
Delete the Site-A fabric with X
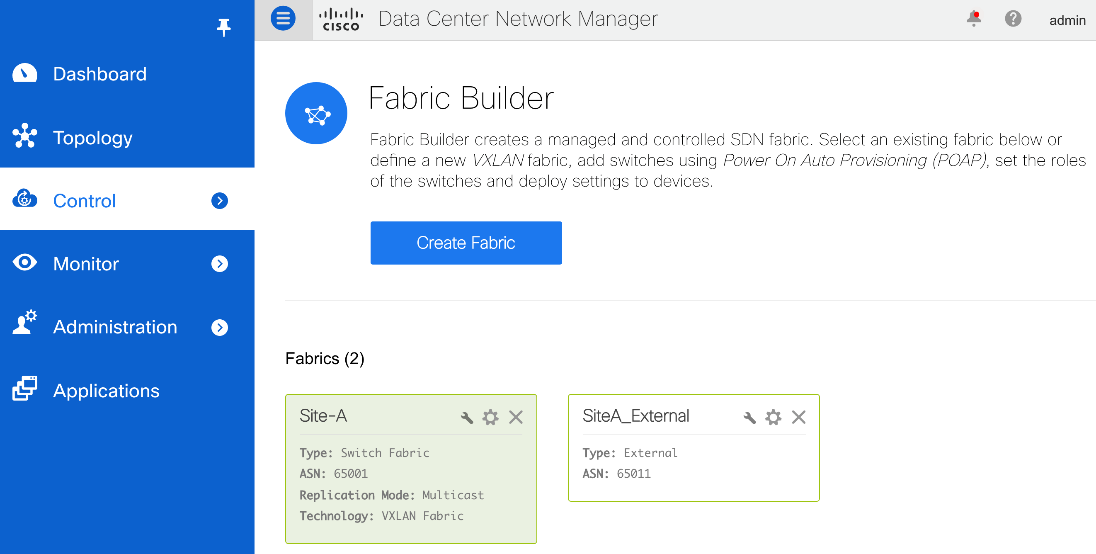(516, 418)
